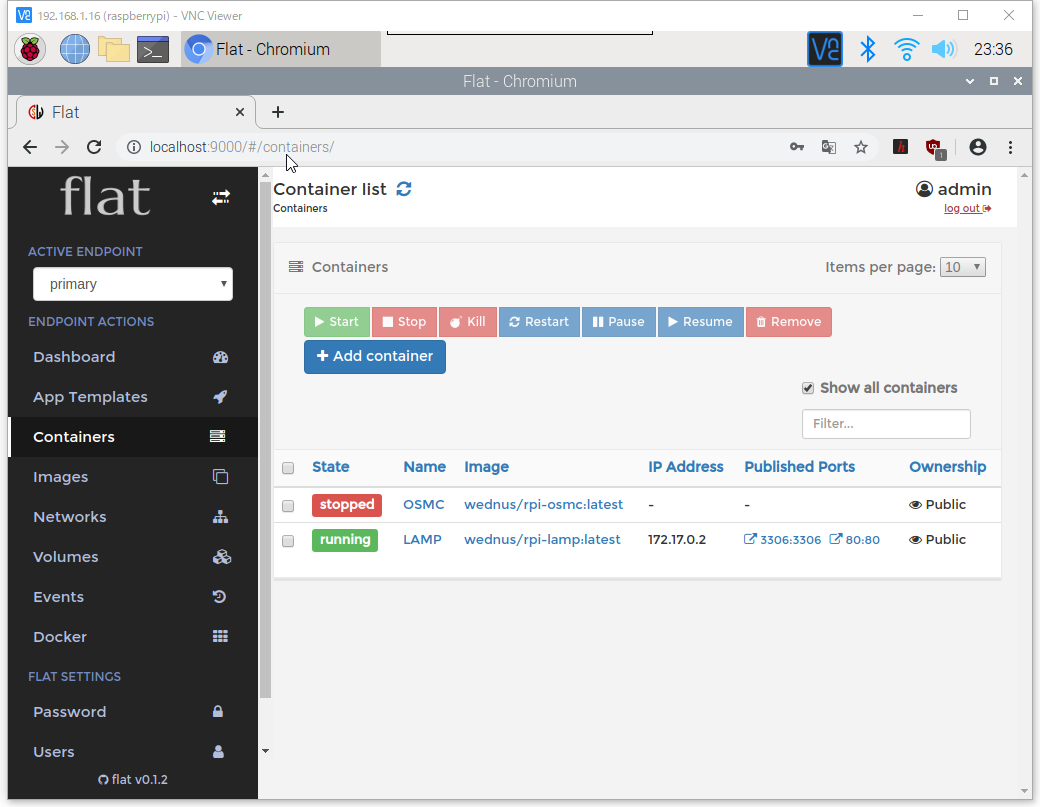Open the Bluetooth tray icon
Image resolution: width=1040 pixels, height=807 pixels.
[868, 49]
